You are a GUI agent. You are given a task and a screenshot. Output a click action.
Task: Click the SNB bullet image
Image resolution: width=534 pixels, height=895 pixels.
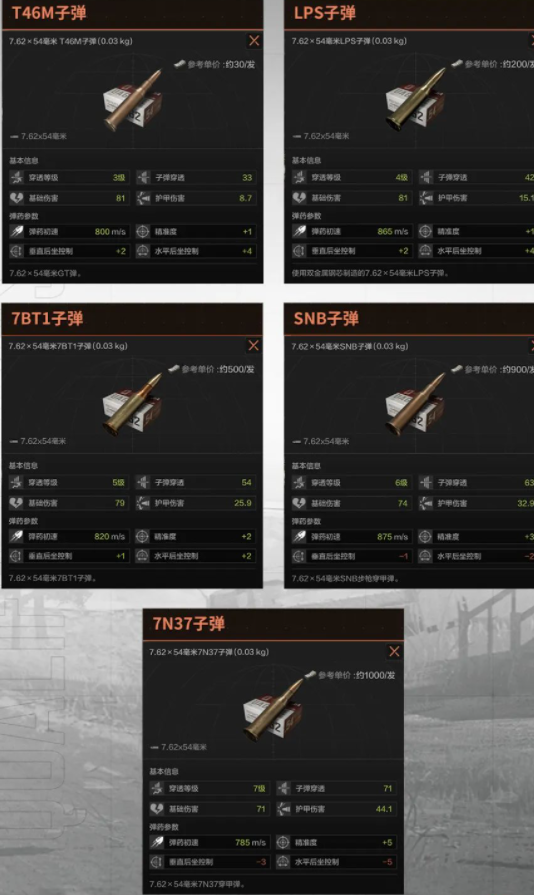click(x=416, y=405)
